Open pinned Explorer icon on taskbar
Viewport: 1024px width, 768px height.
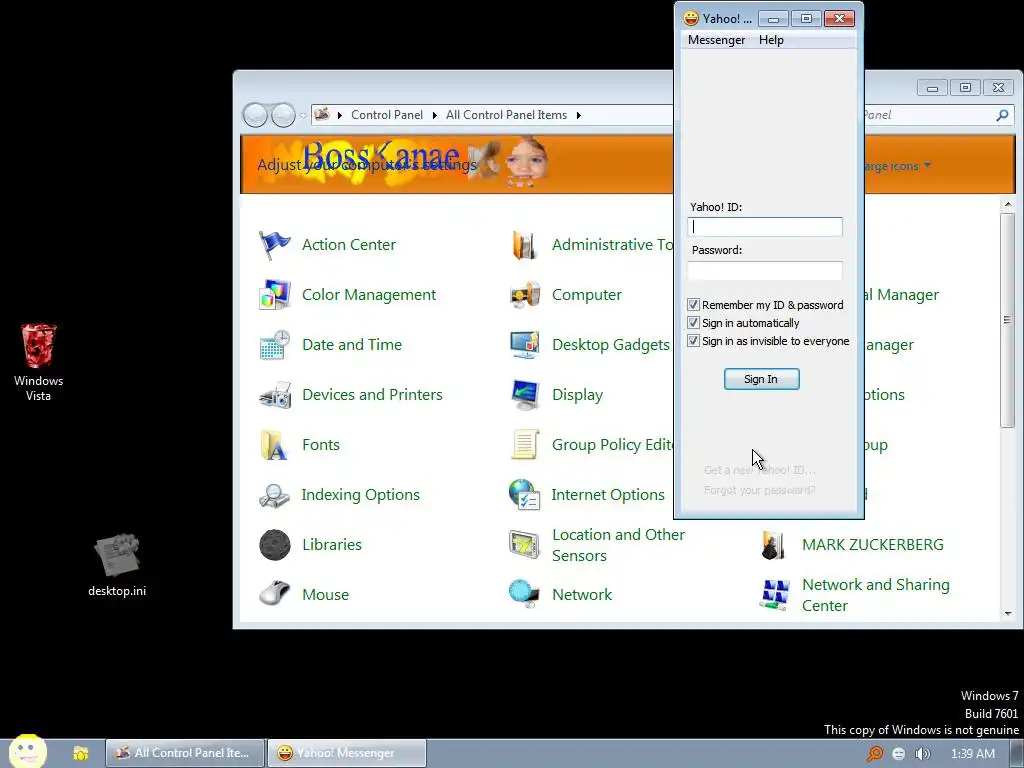pyautogui.click(x=80, y=753)
